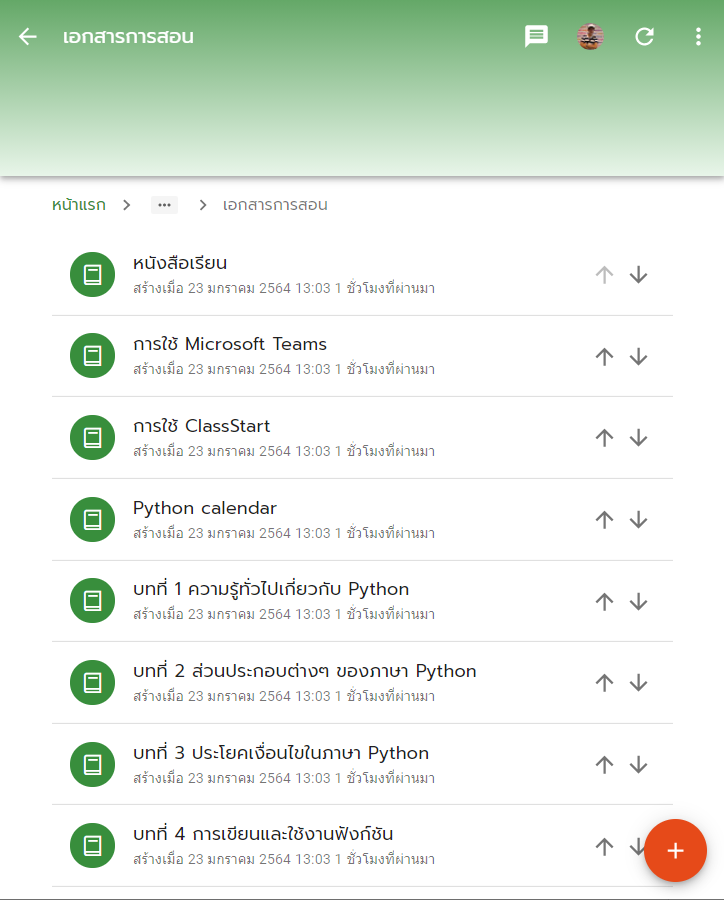
Task: Open บทที่ 3 ประโยคเงื่อนไขในภาษา Python
Action: pos(281,753)
